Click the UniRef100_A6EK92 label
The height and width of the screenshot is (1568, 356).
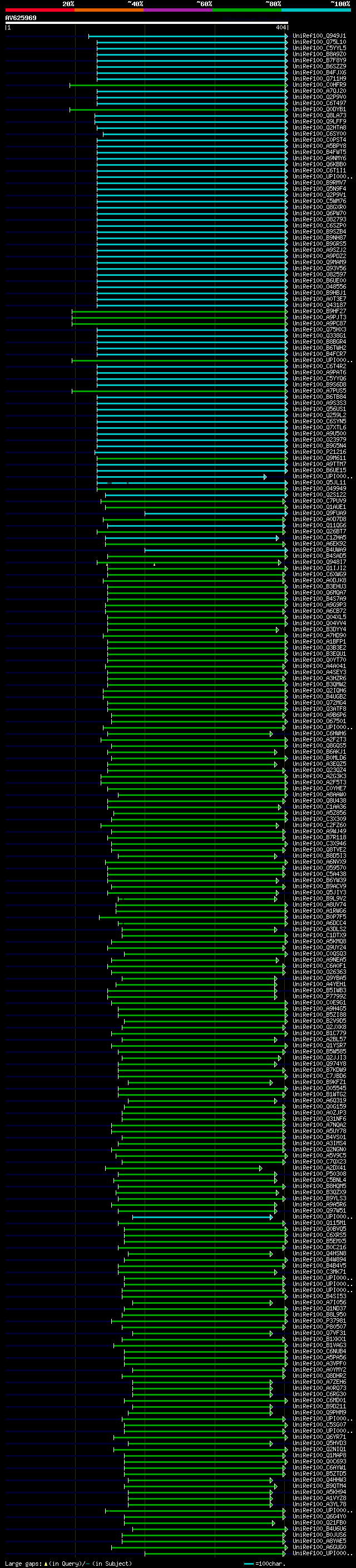319,544
